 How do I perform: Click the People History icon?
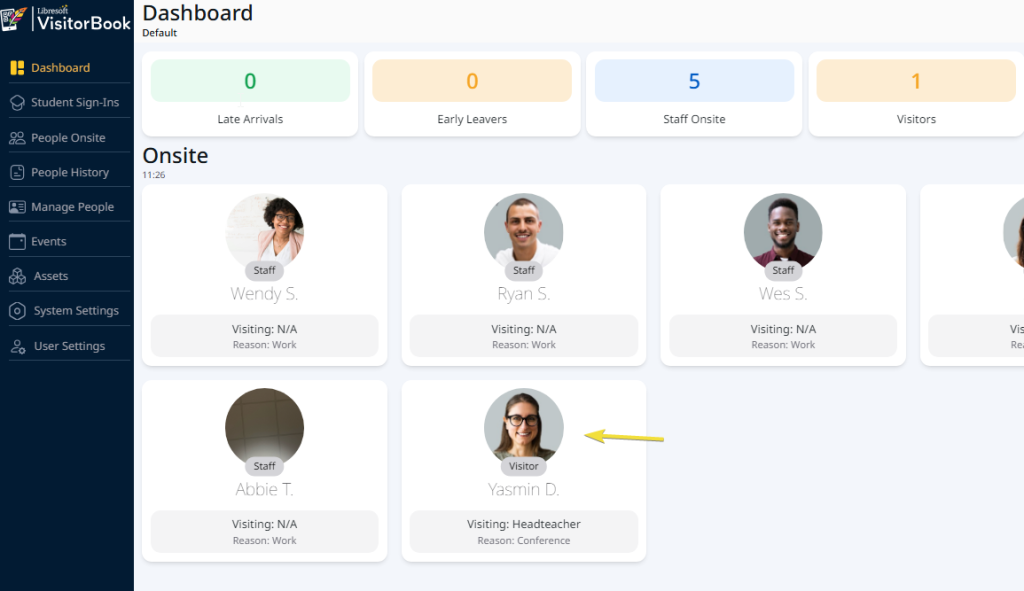tap(16, 172)
